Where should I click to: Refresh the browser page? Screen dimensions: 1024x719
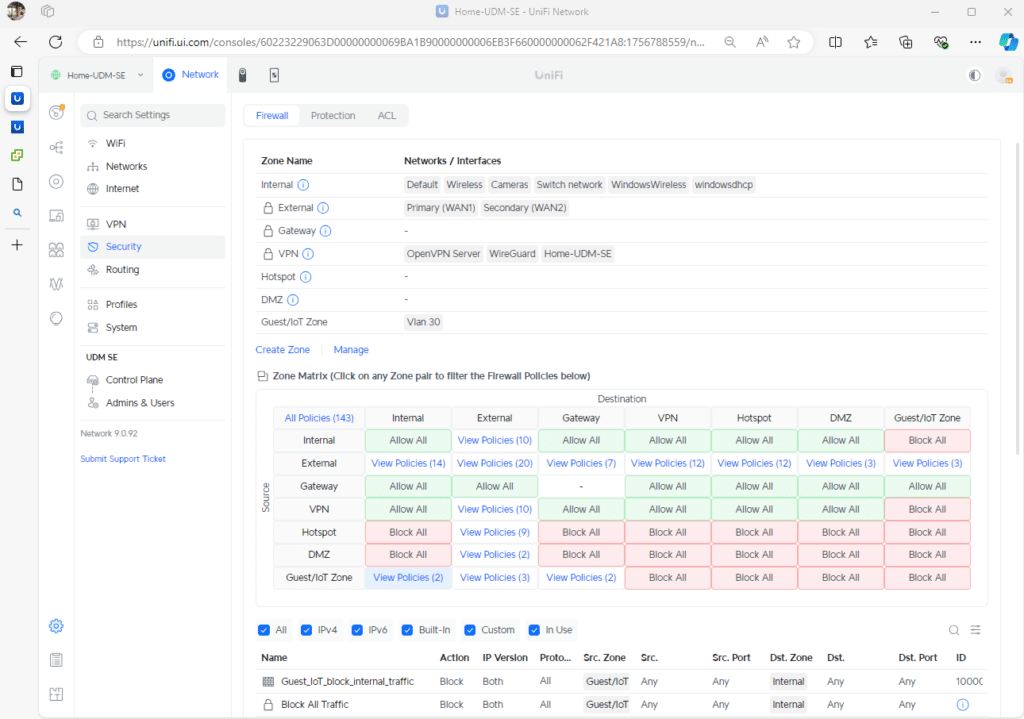point(56,42)
